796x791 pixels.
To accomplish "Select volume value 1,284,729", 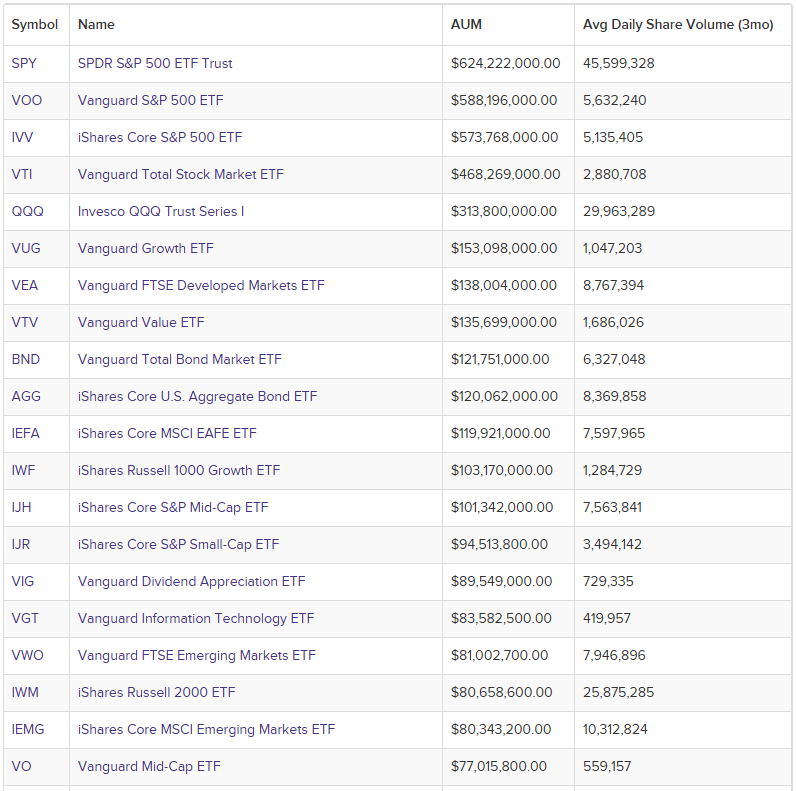I will point(612,471).
